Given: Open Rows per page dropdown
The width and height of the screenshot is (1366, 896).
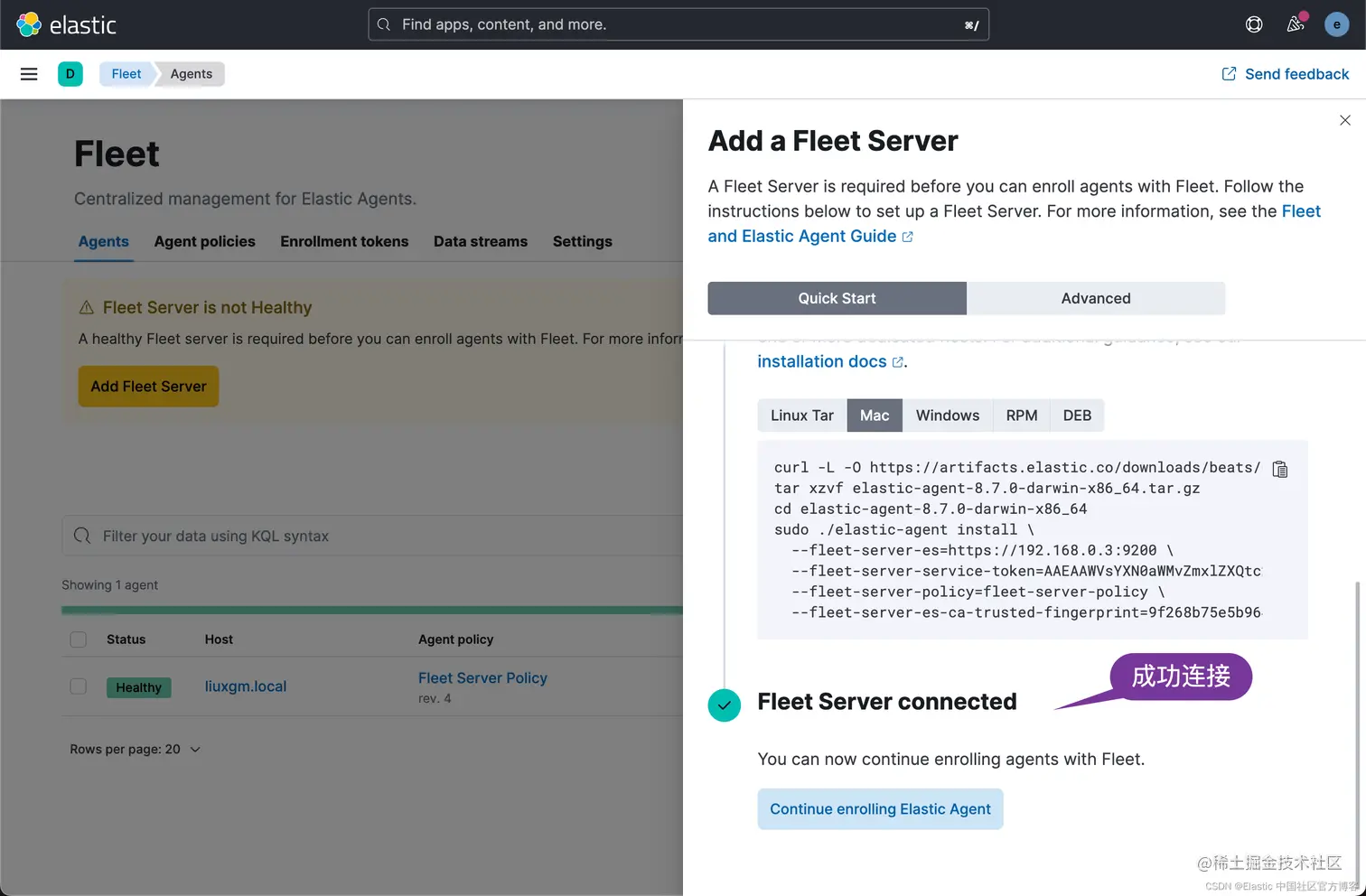Looking at the screenshot, I should [136, 749].
